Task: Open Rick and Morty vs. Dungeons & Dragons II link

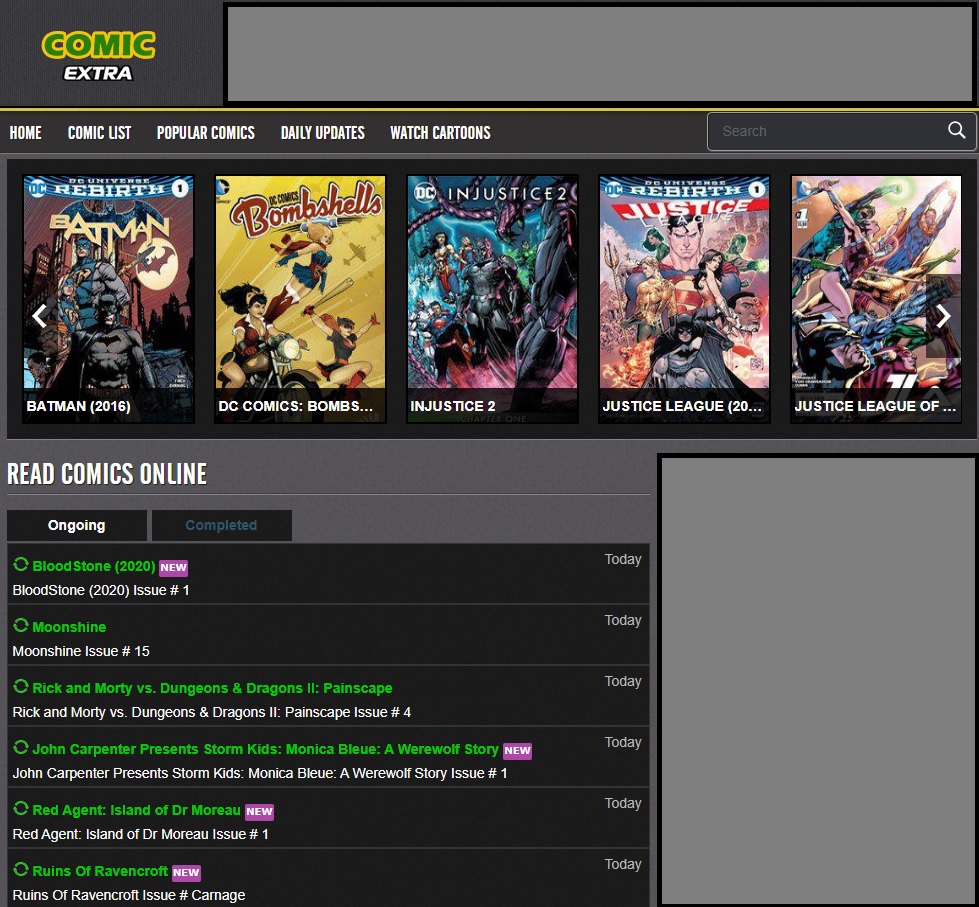Action: tap(212, 688)
